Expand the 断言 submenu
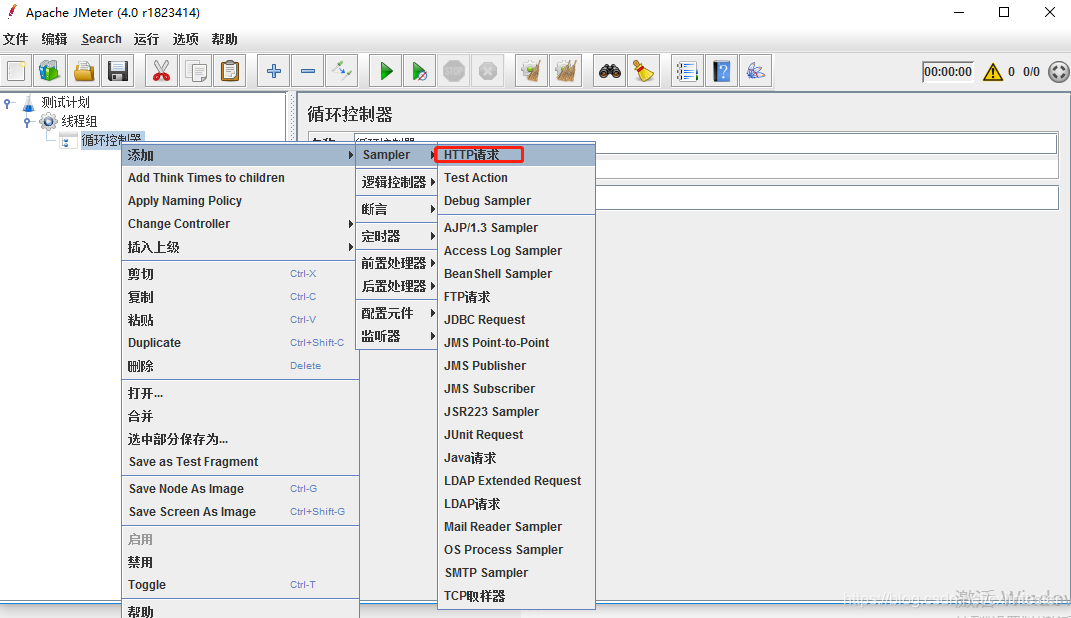Image resolution: width=1071 pixels, height=618 pixels. (x=397, y=209)
